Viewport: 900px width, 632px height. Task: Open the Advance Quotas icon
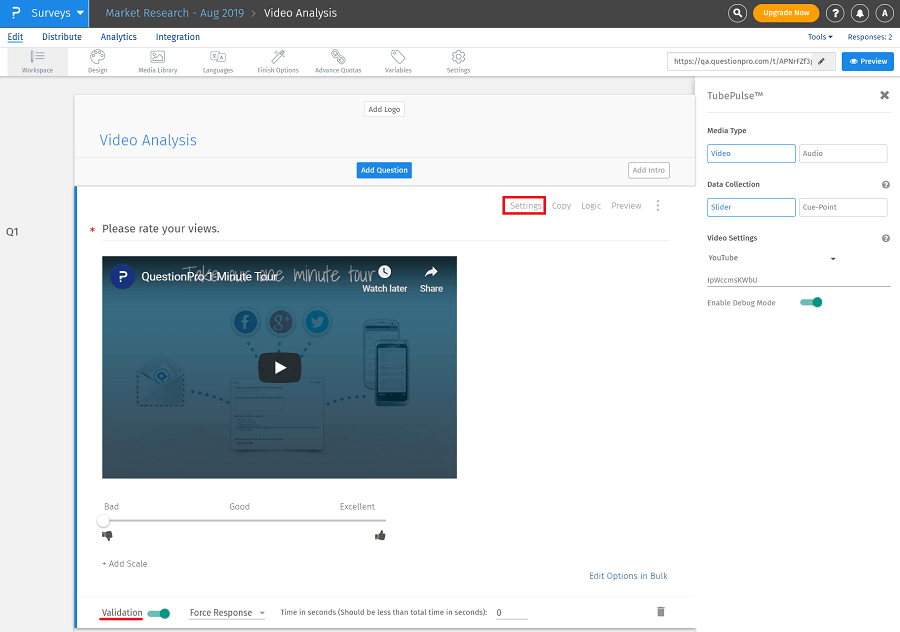[338, 58]
